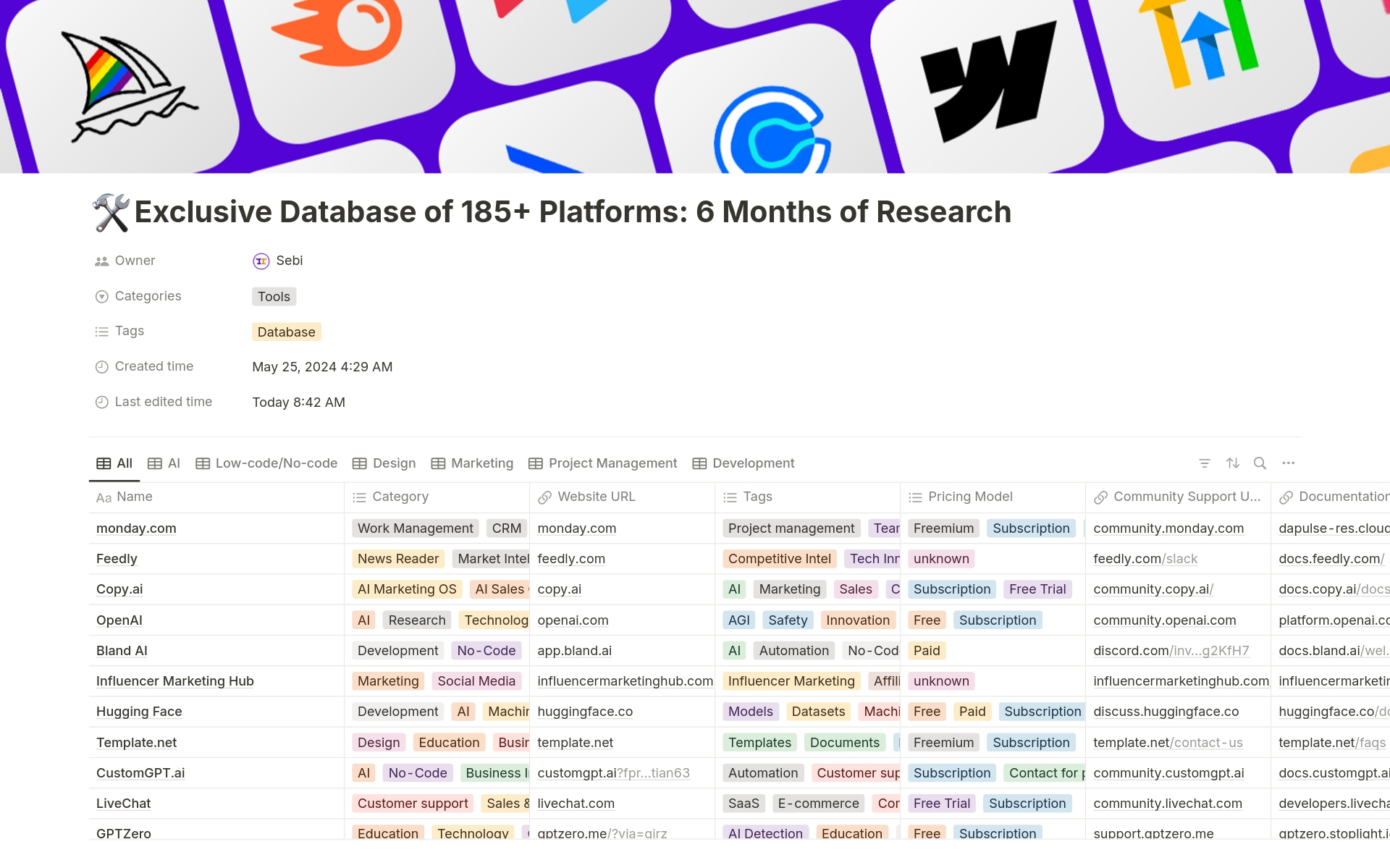Click the filter icon in database toolbar

pyautogui.click(x=1205, y=463)
